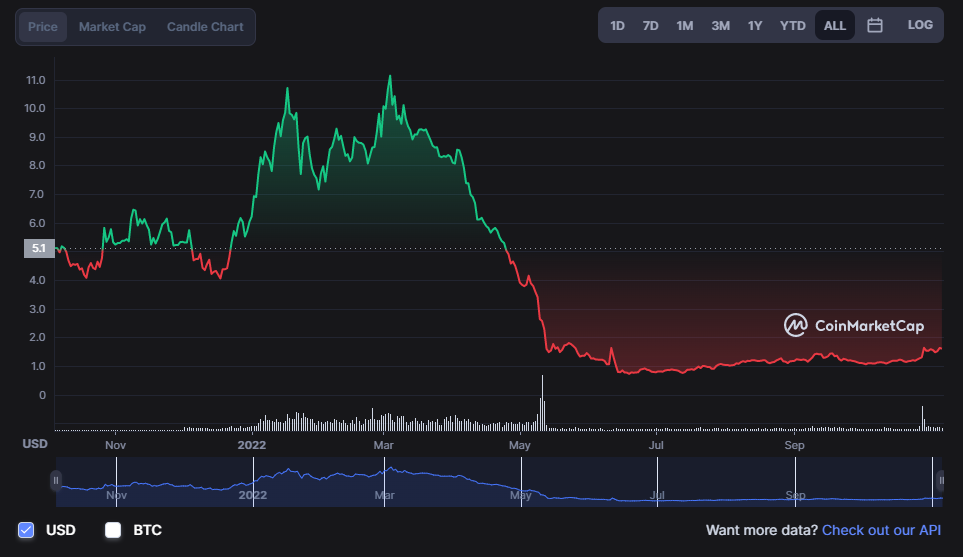
Task: Switch to the Price tab
Action: (x=42, y=27)
